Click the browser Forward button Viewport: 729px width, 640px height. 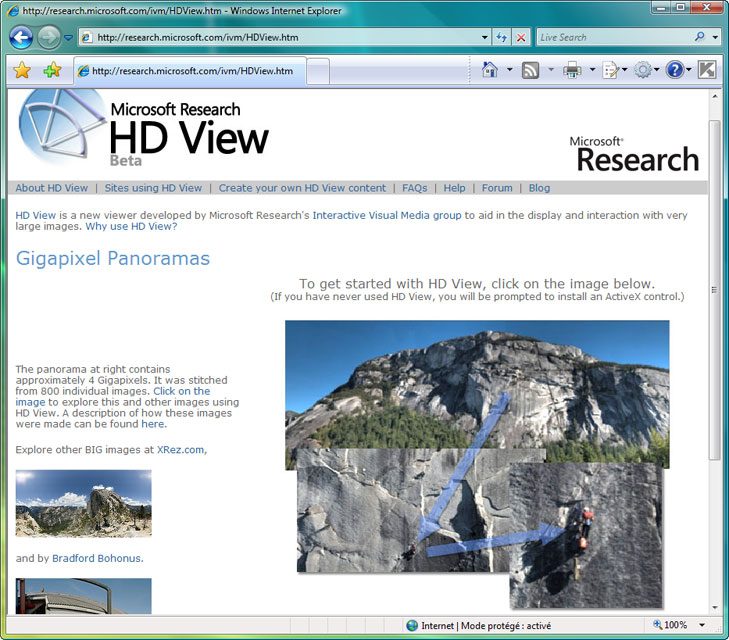coord(49,38)
